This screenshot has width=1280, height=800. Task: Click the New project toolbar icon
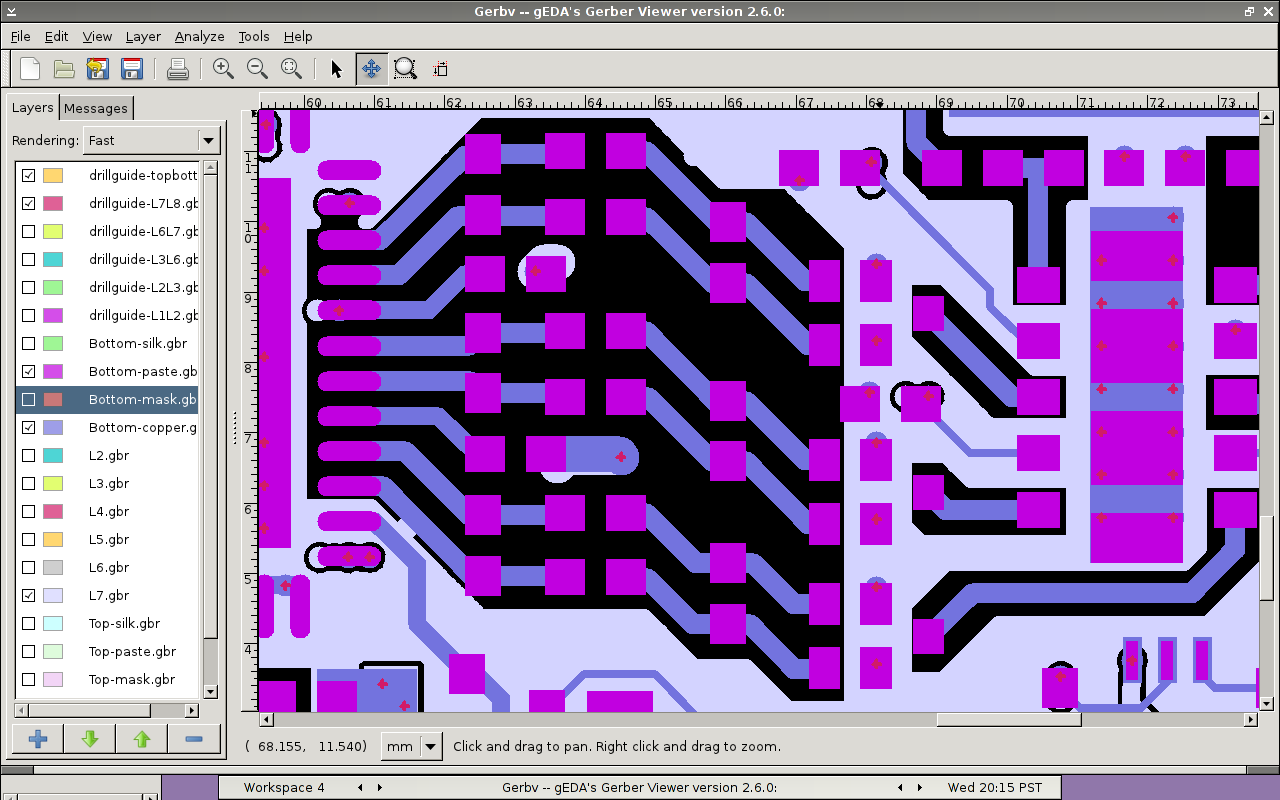30,69
